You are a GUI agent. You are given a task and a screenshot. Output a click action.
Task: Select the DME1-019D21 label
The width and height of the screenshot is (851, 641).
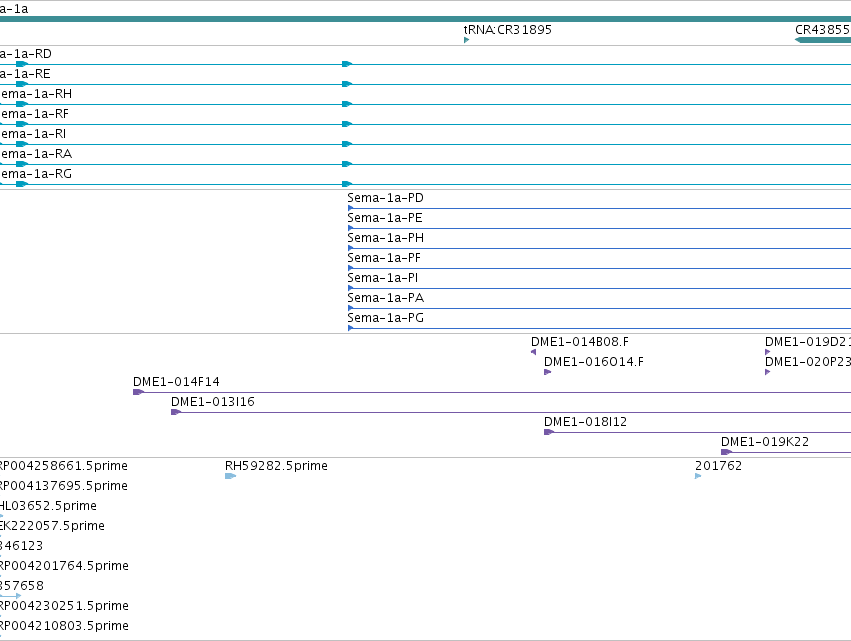coord(808,342)
